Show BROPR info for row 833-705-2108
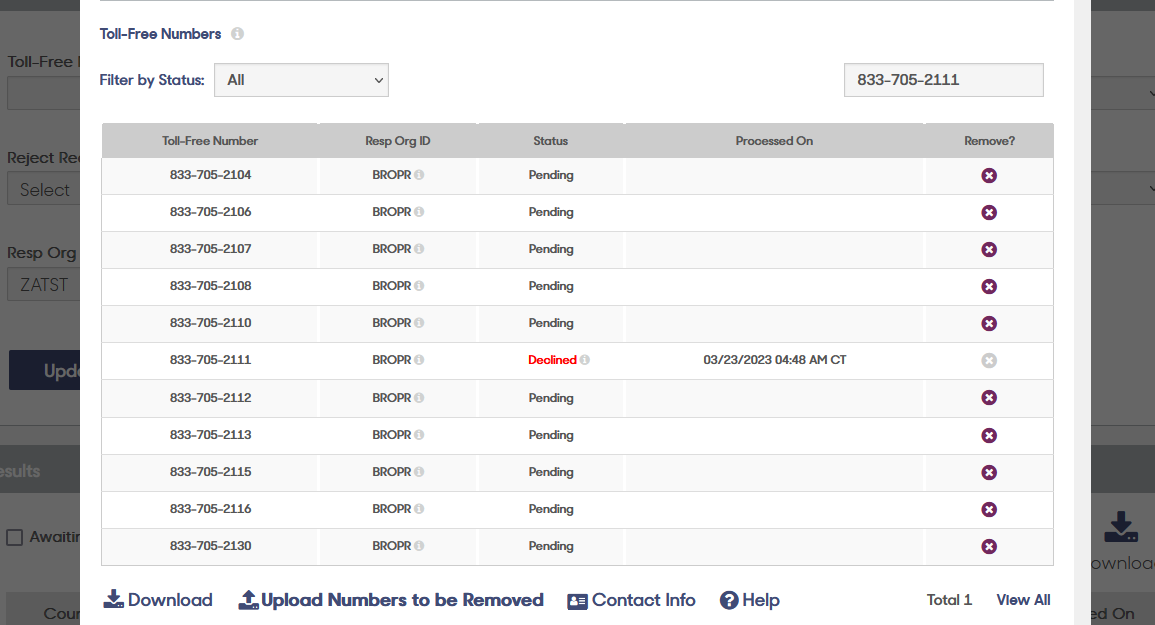 419,286
